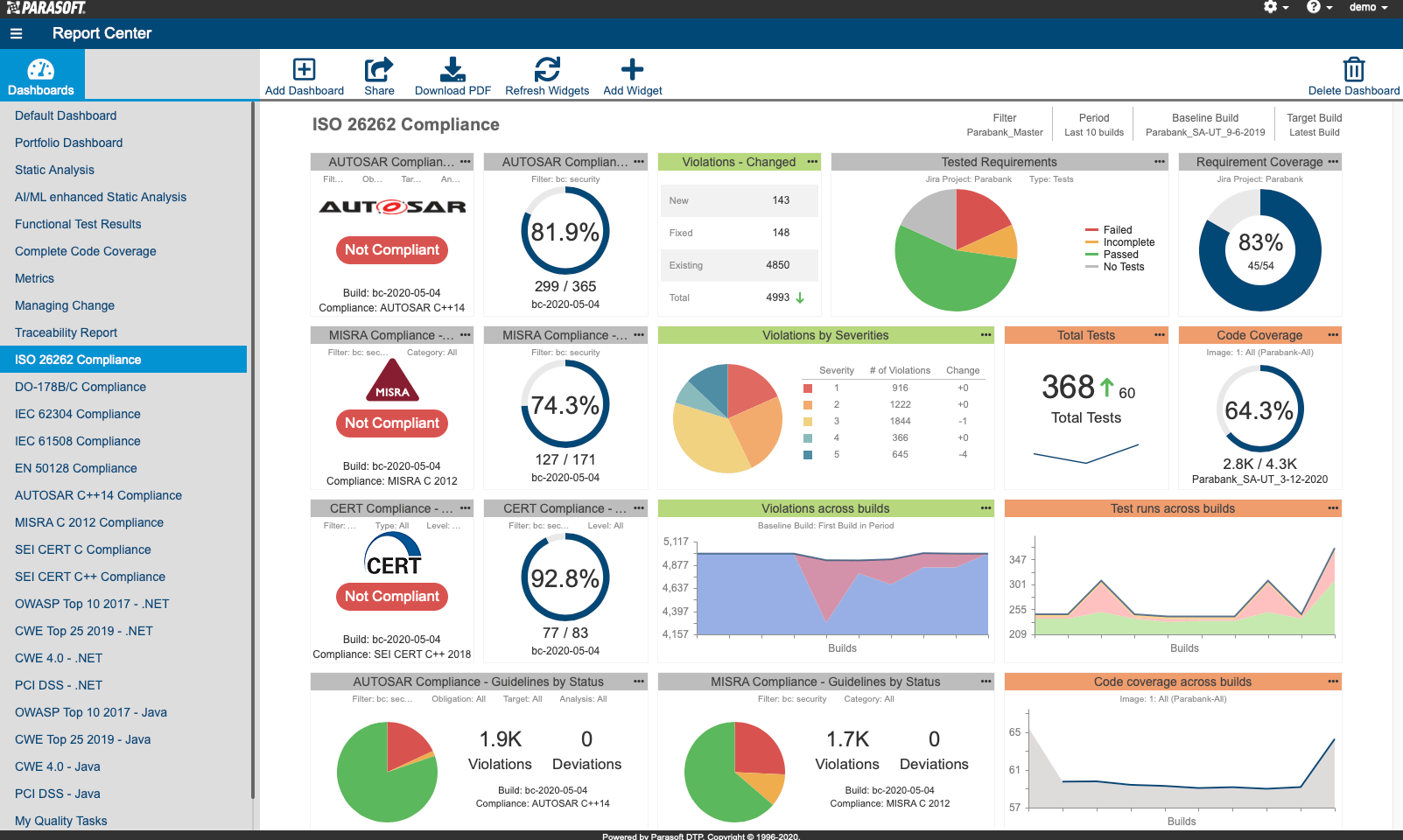Open the help question-mark menu

pos(1319,7)
